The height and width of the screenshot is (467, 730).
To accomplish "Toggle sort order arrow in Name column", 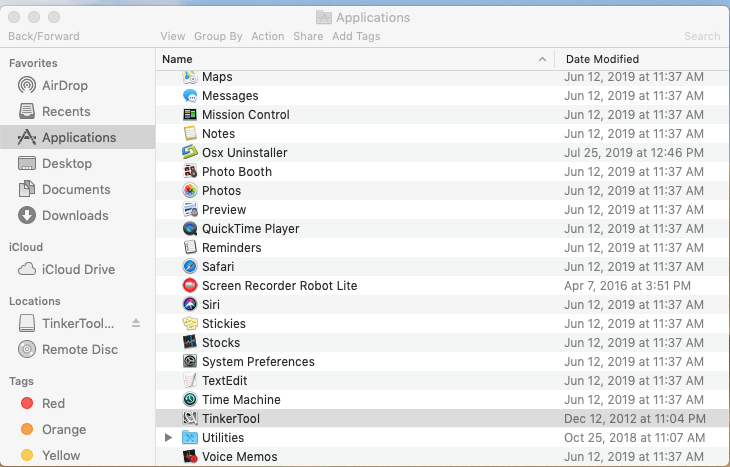I will (542, 59).
